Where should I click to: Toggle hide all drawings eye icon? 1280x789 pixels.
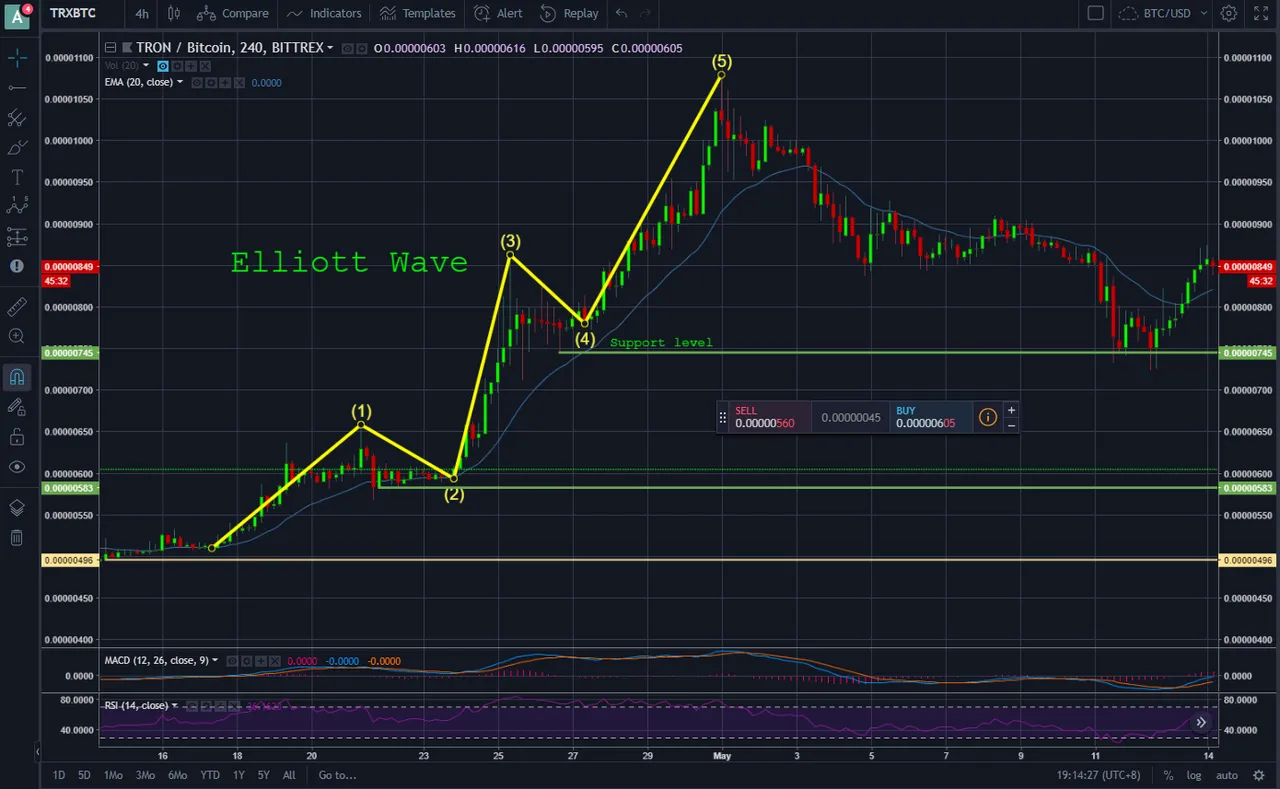coord(17,467)
